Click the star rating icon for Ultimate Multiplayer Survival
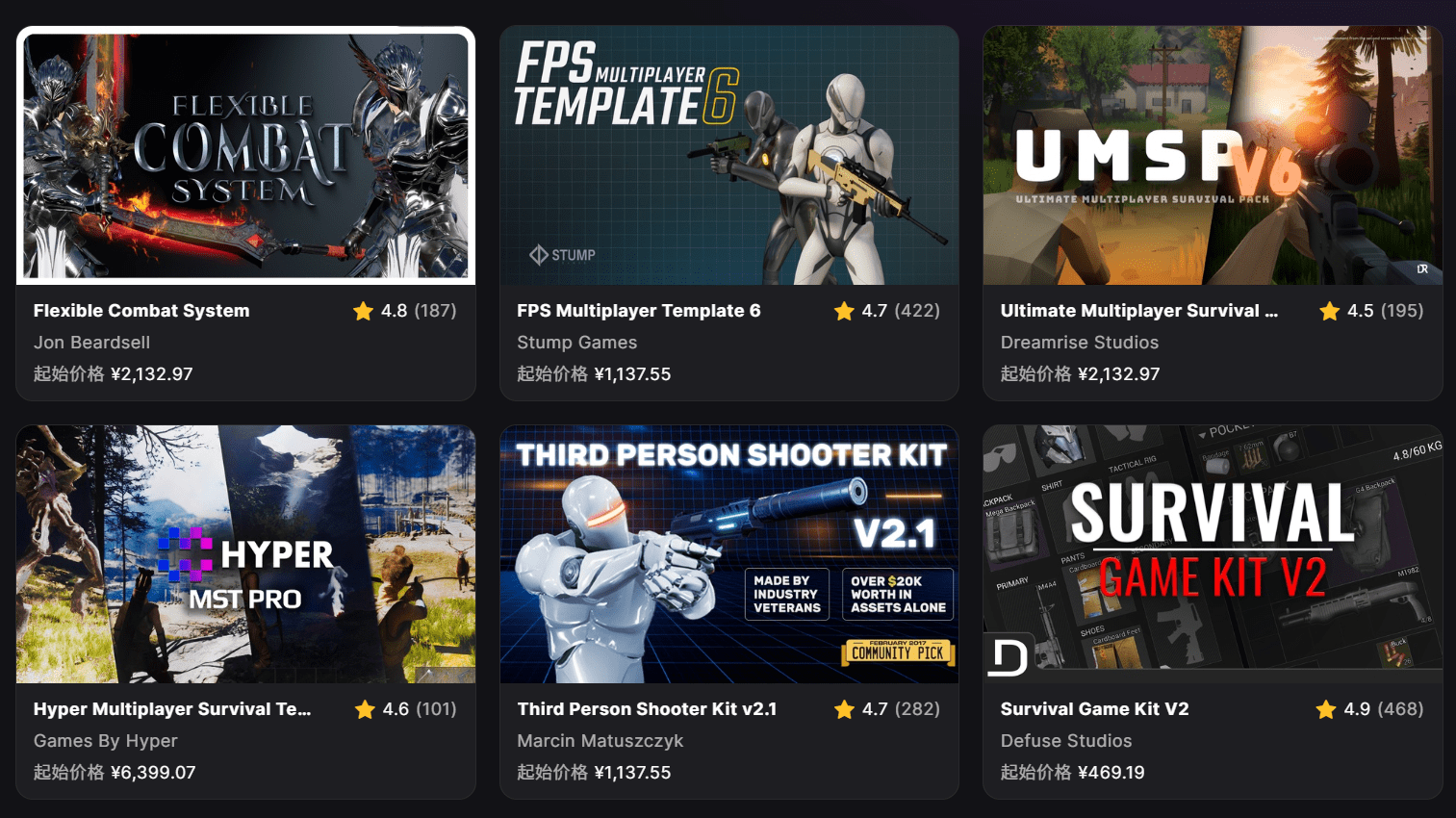The height and width of the screenshot is (818, 1456). click(1330, 311)
